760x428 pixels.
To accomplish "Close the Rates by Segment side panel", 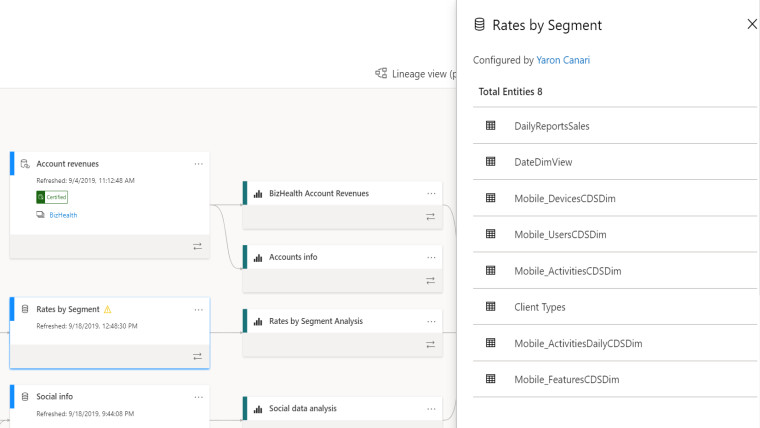I will pos(752,24).
